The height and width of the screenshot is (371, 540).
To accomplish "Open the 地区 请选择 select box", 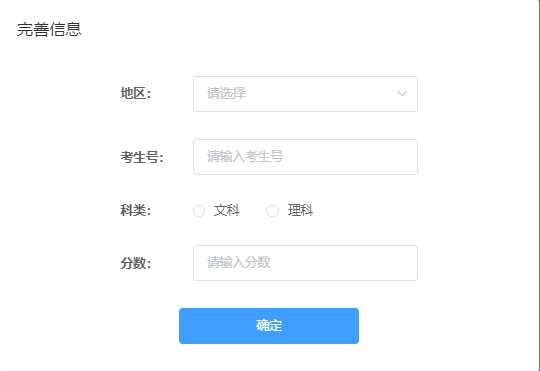I will [305, 94].
